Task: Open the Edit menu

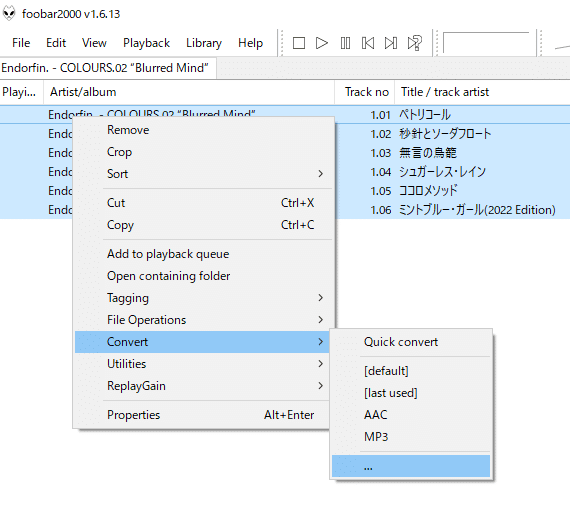Action: (56, 43)
